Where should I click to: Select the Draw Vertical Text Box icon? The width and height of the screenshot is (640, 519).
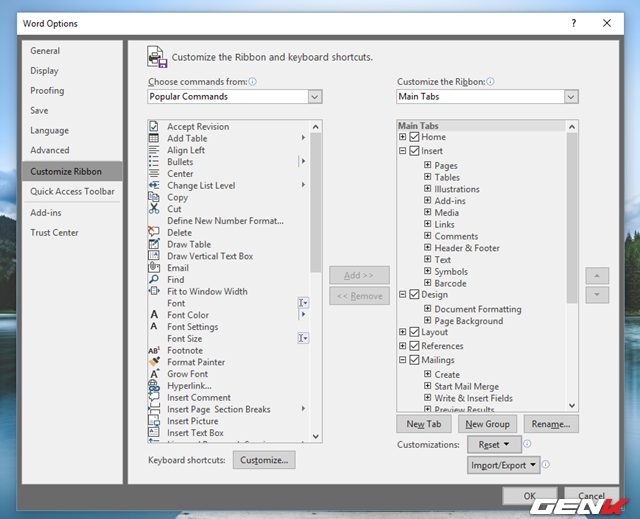(154, 256)
